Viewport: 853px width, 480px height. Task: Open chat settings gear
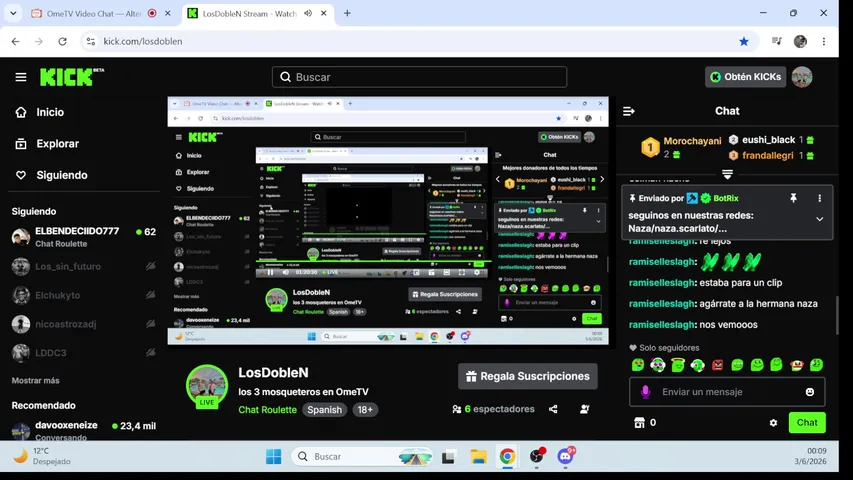click(x=773, y=422)
